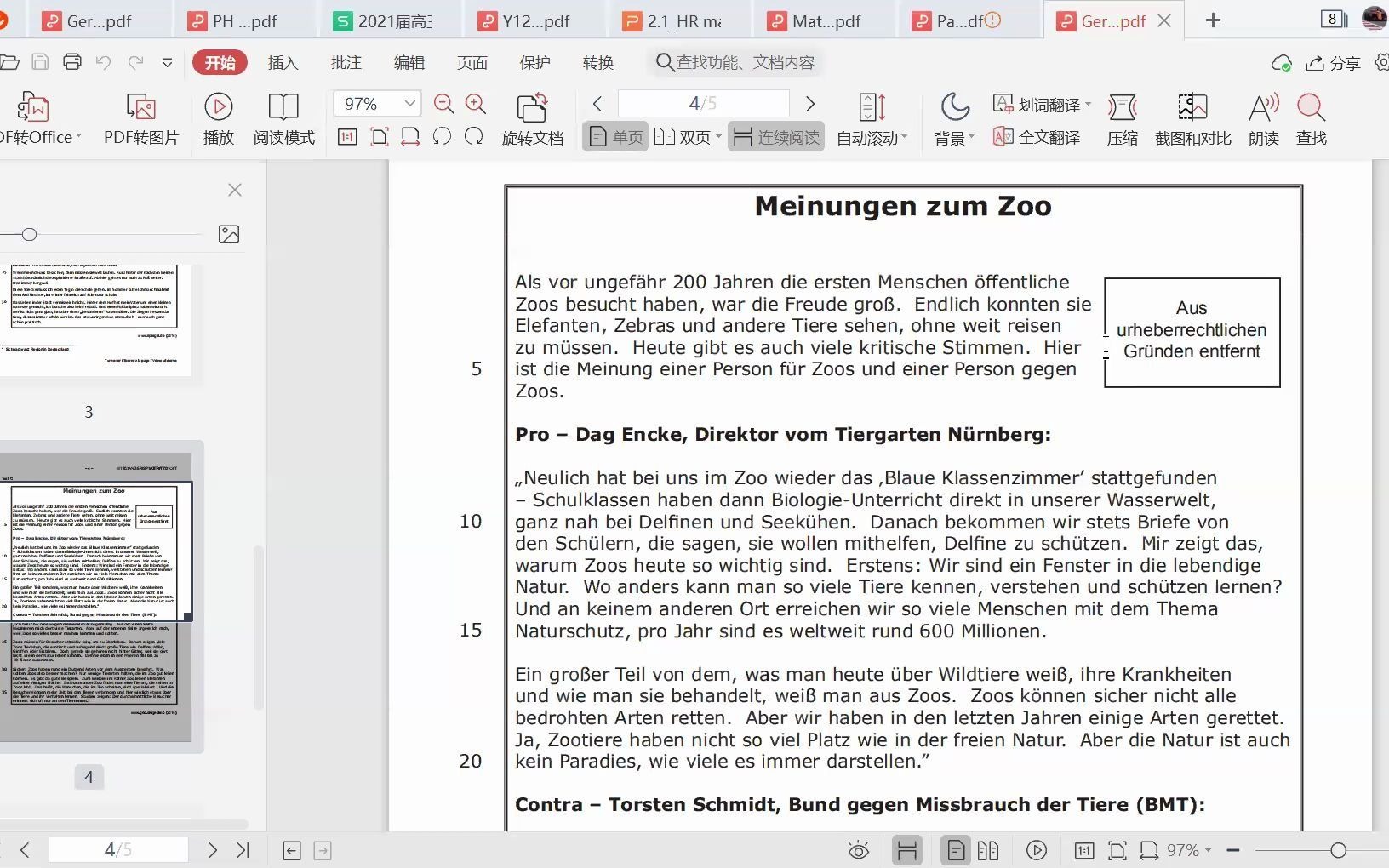Click the 分享 share button
The image size is (1389, 868).
[1334, 63]
